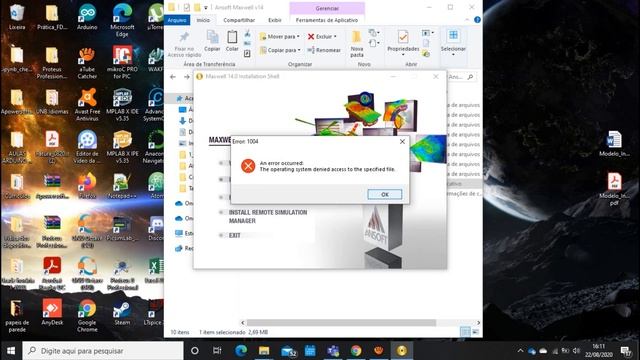Open the Windows Start menu

[11, 351]
